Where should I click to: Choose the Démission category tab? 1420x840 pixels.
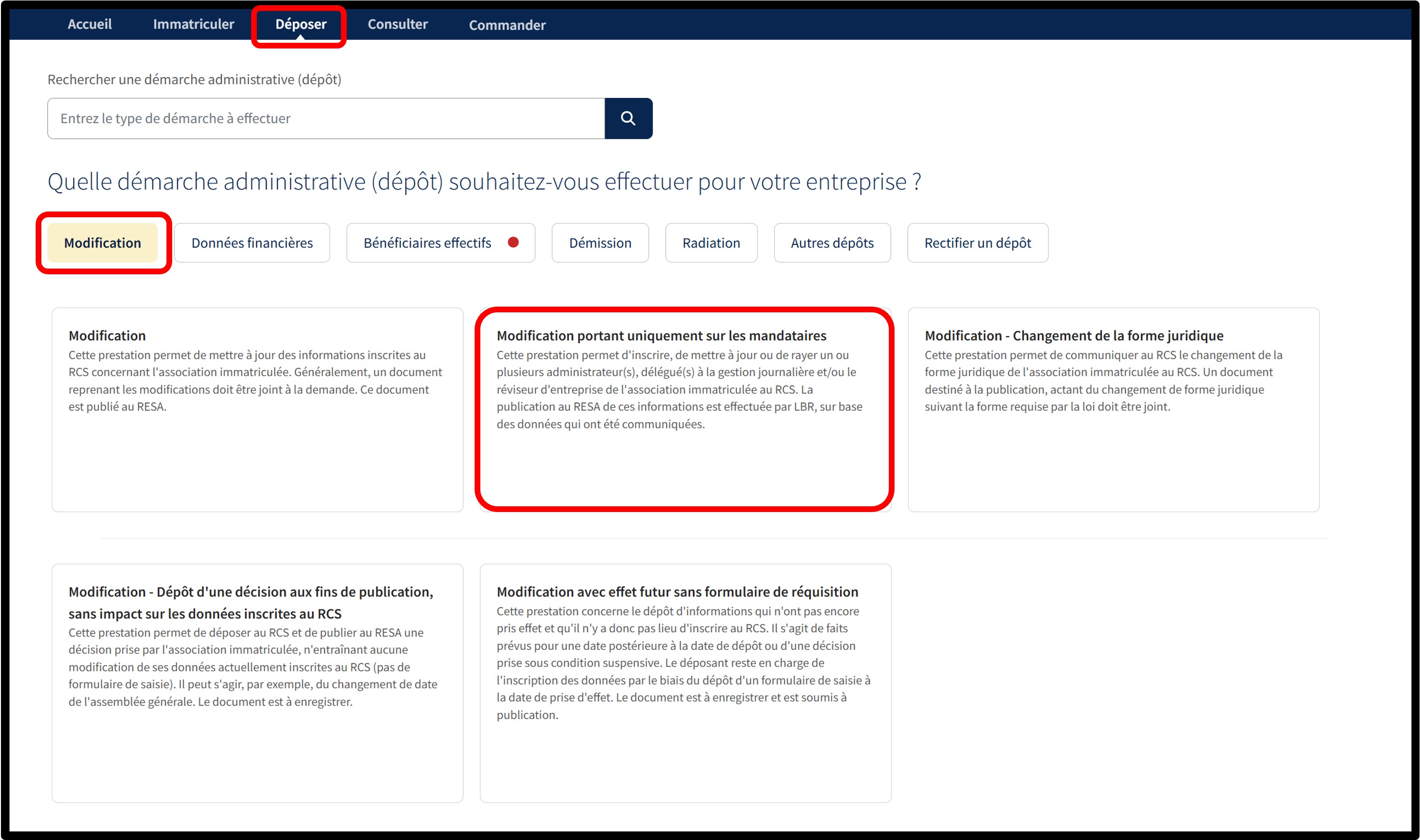click(x=600, y=243)
